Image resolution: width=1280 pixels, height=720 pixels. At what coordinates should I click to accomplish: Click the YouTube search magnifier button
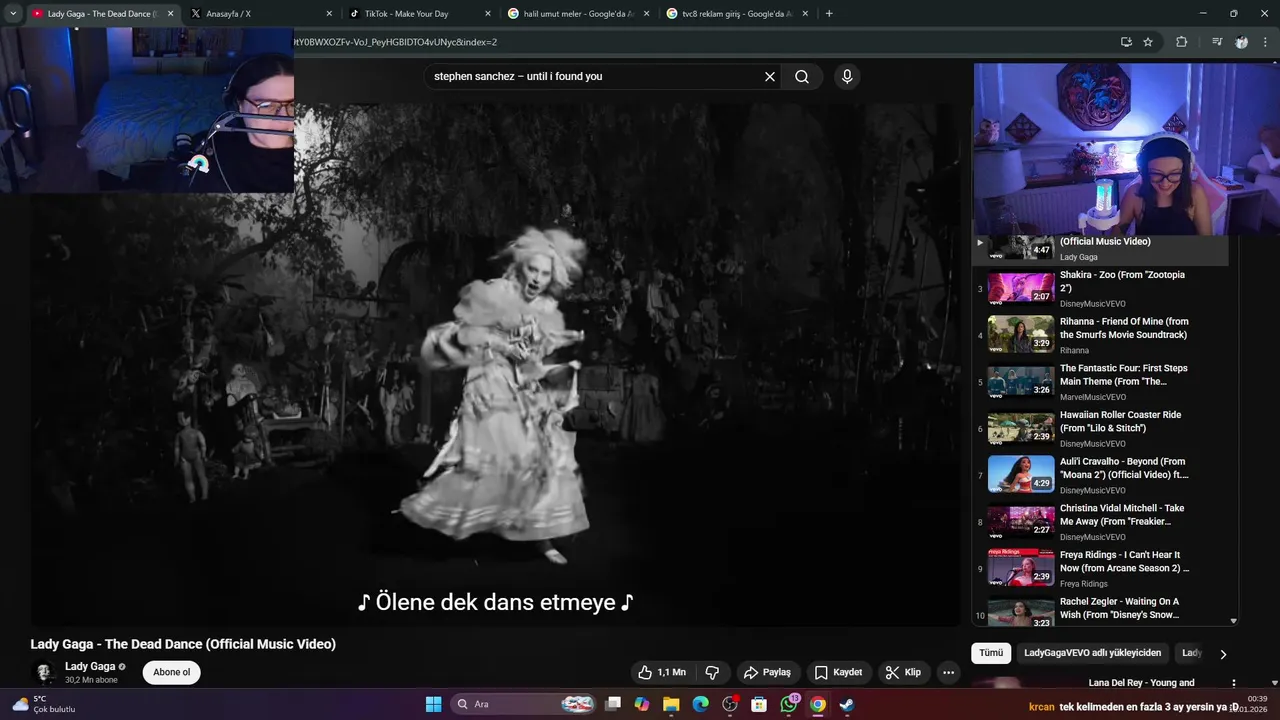[x=802, y=77]
